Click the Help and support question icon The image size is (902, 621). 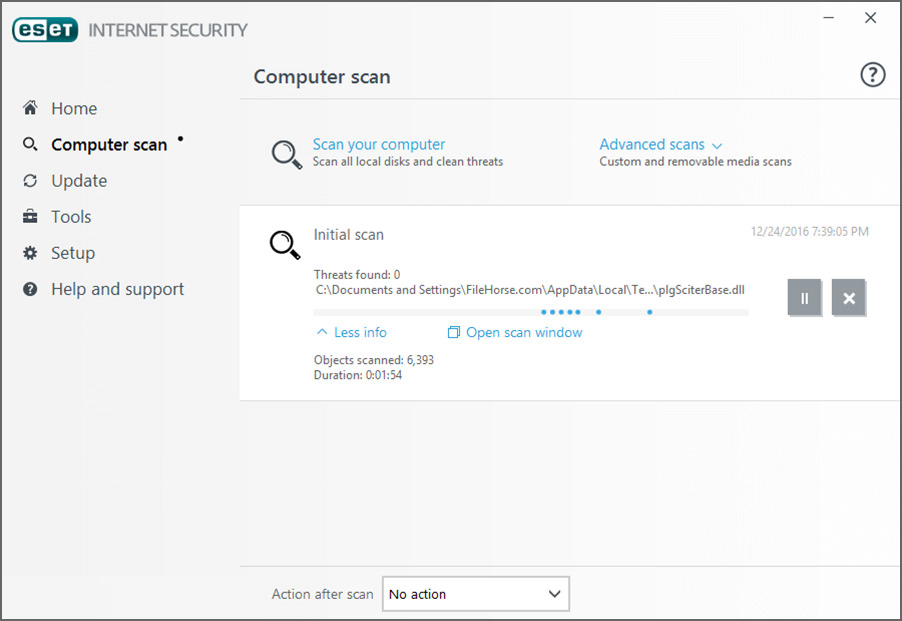tap(30, 289)
